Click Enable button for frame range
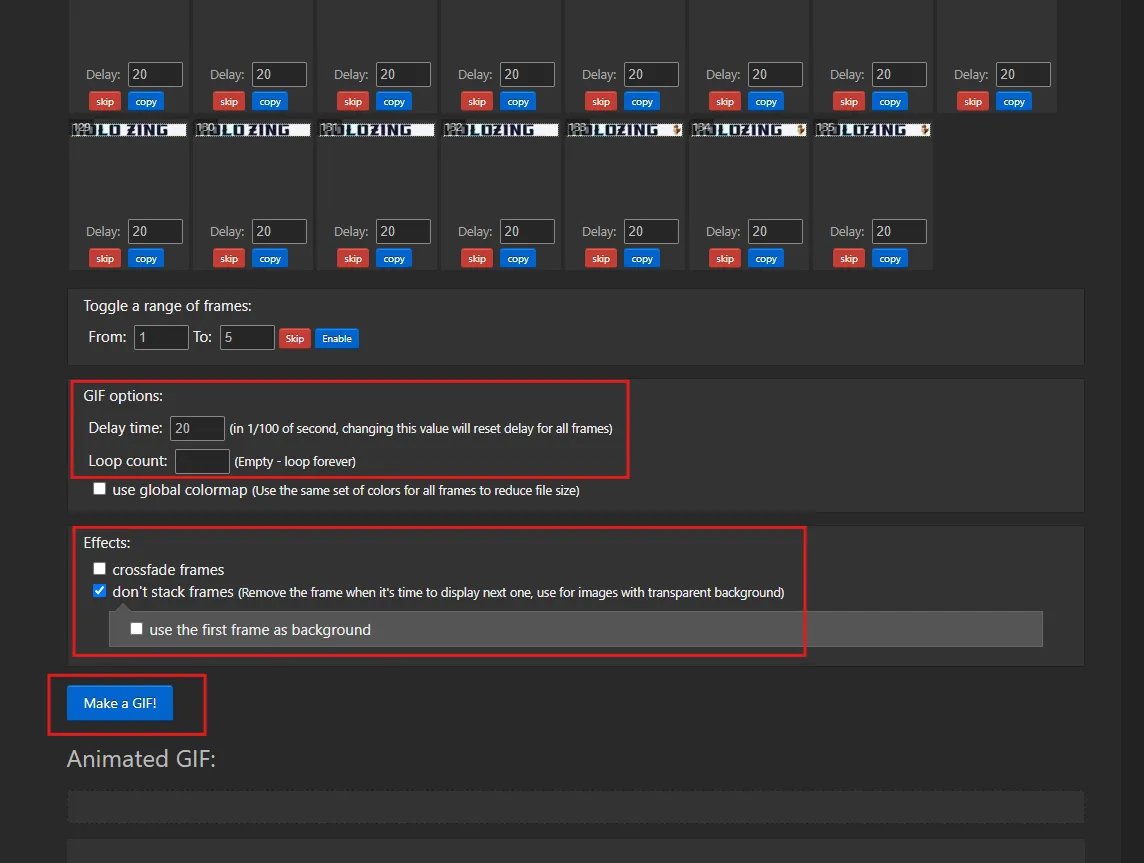 [337, 338]
